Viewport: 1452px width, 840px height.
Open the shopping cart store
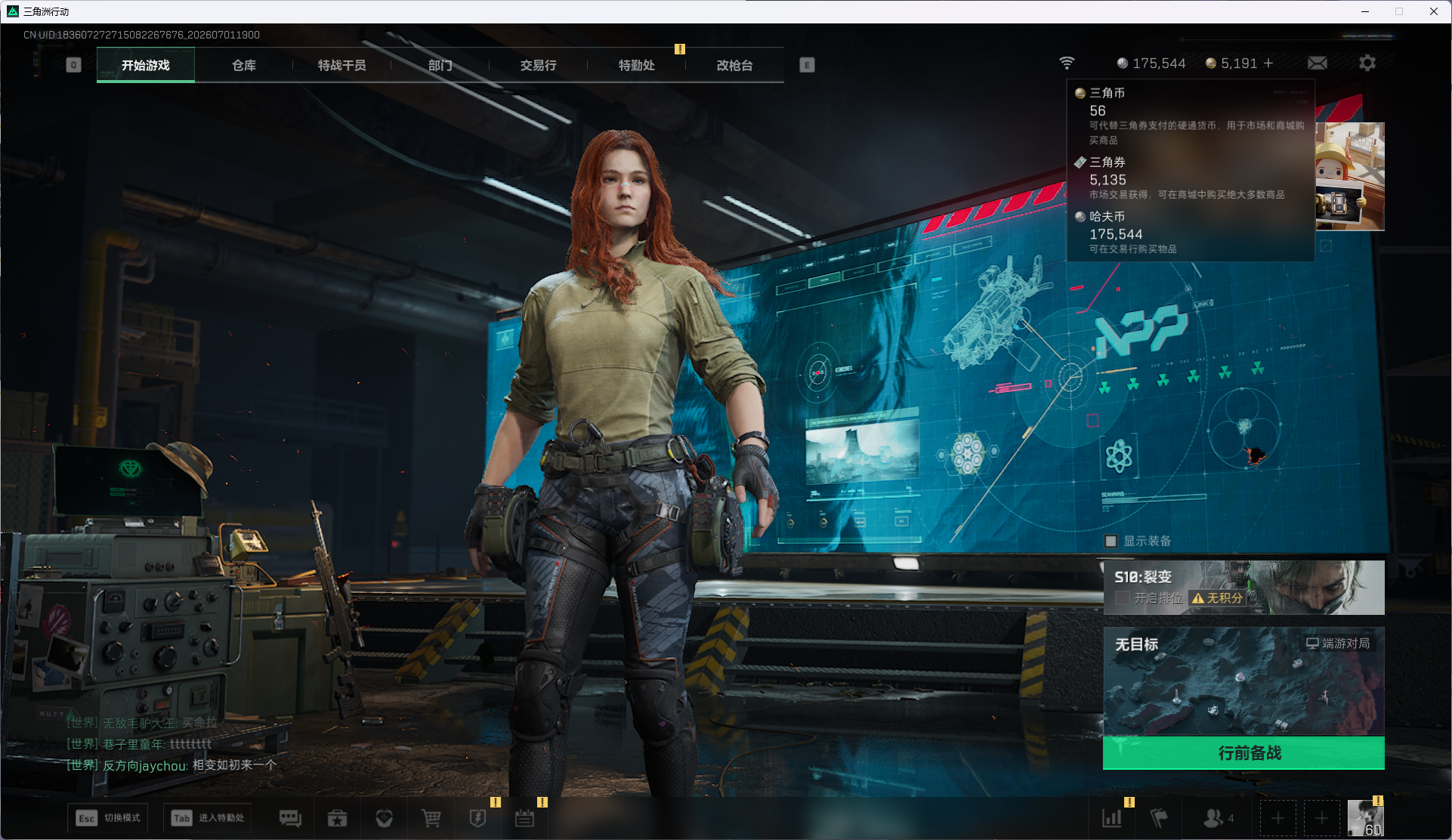pyautogui.click(x=431, y=818)
